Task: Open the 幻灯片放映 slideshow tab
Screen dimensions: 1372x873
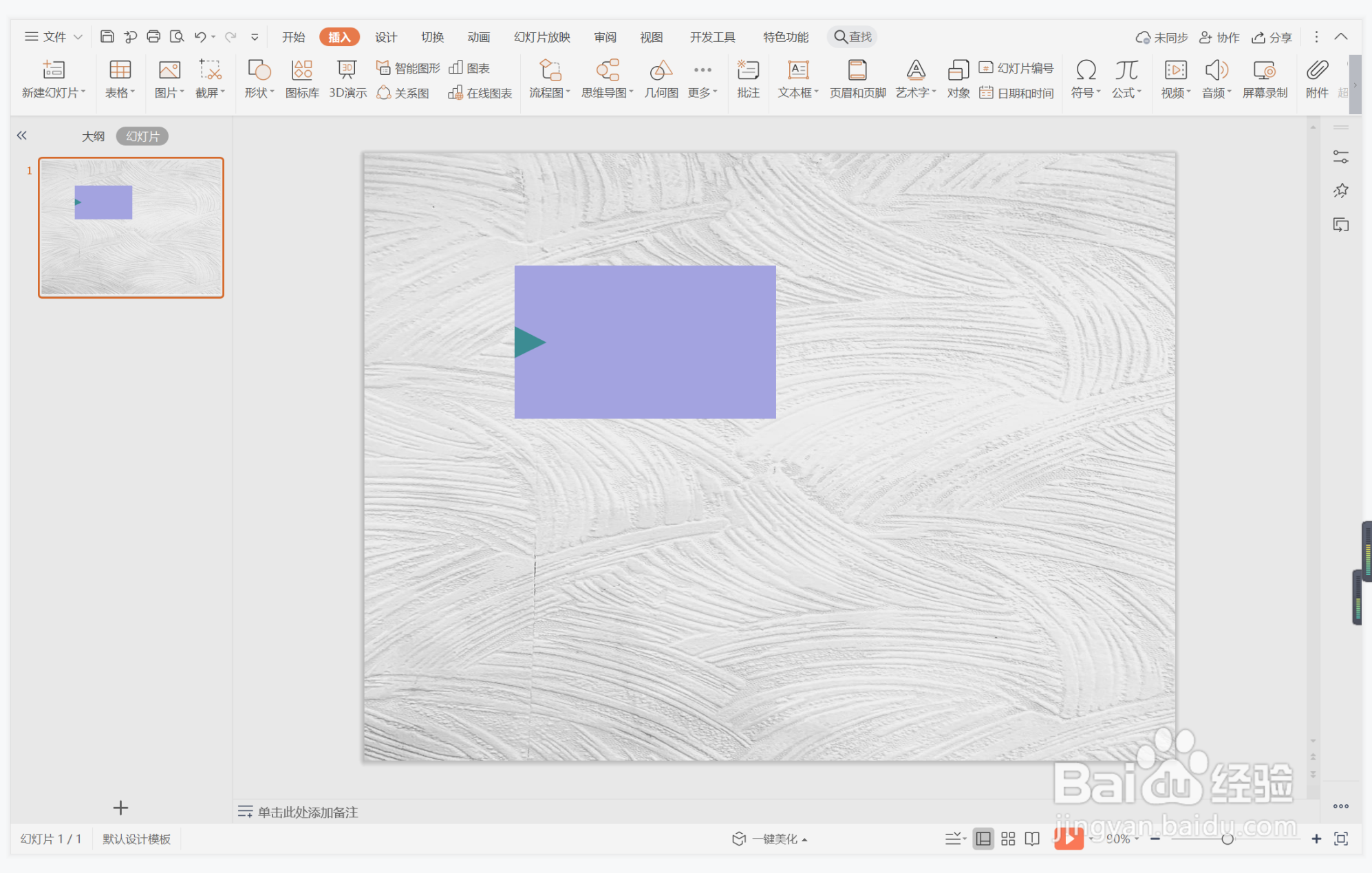Action: [x=542, y=37]
